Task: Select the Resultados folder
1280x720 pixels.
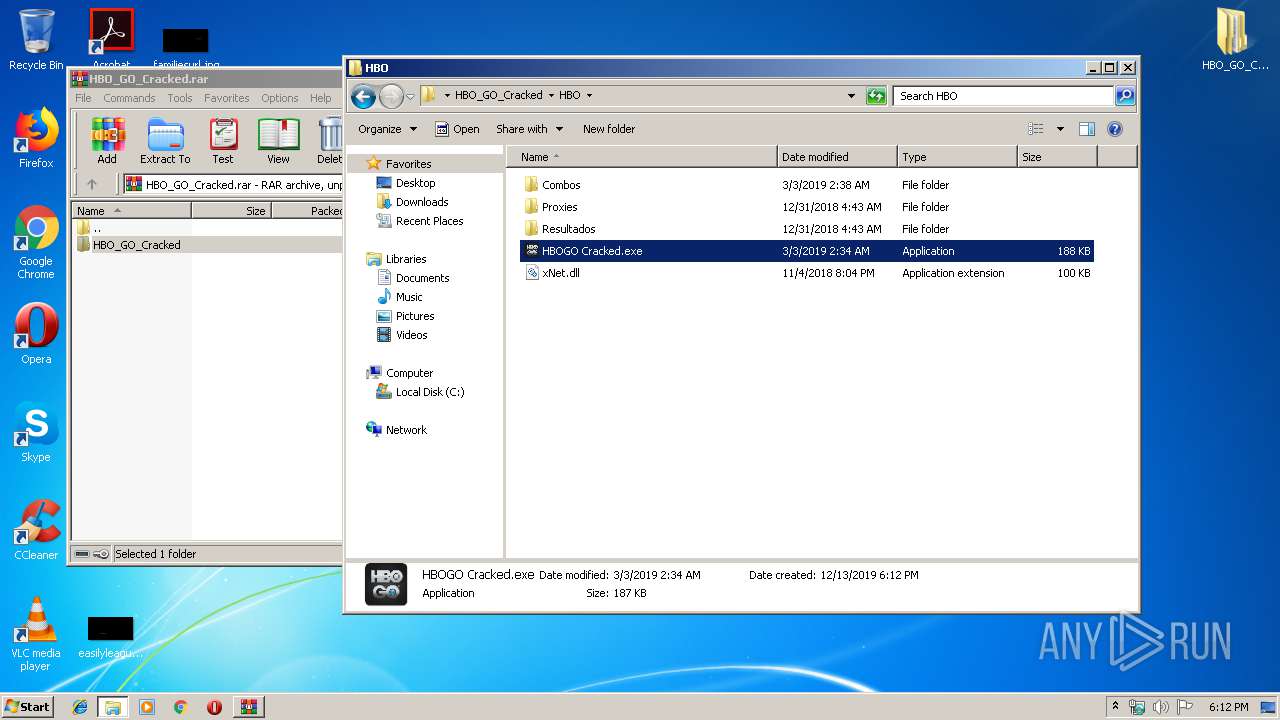Action: (807, 229)
